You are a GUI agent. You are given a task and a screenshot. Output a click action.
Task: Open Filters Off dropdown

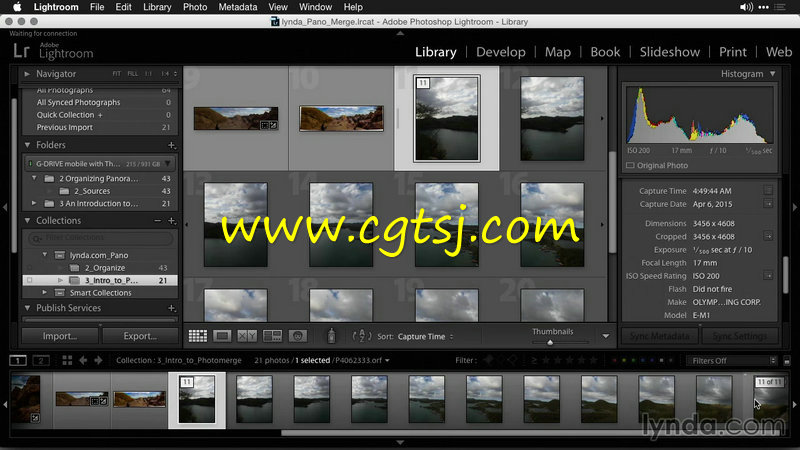732,361
